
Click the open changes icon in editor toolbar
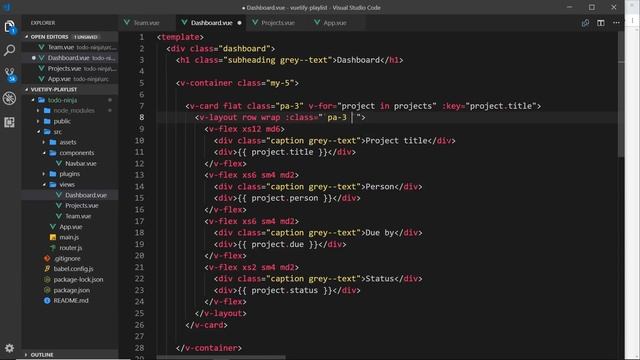(585, 23)
